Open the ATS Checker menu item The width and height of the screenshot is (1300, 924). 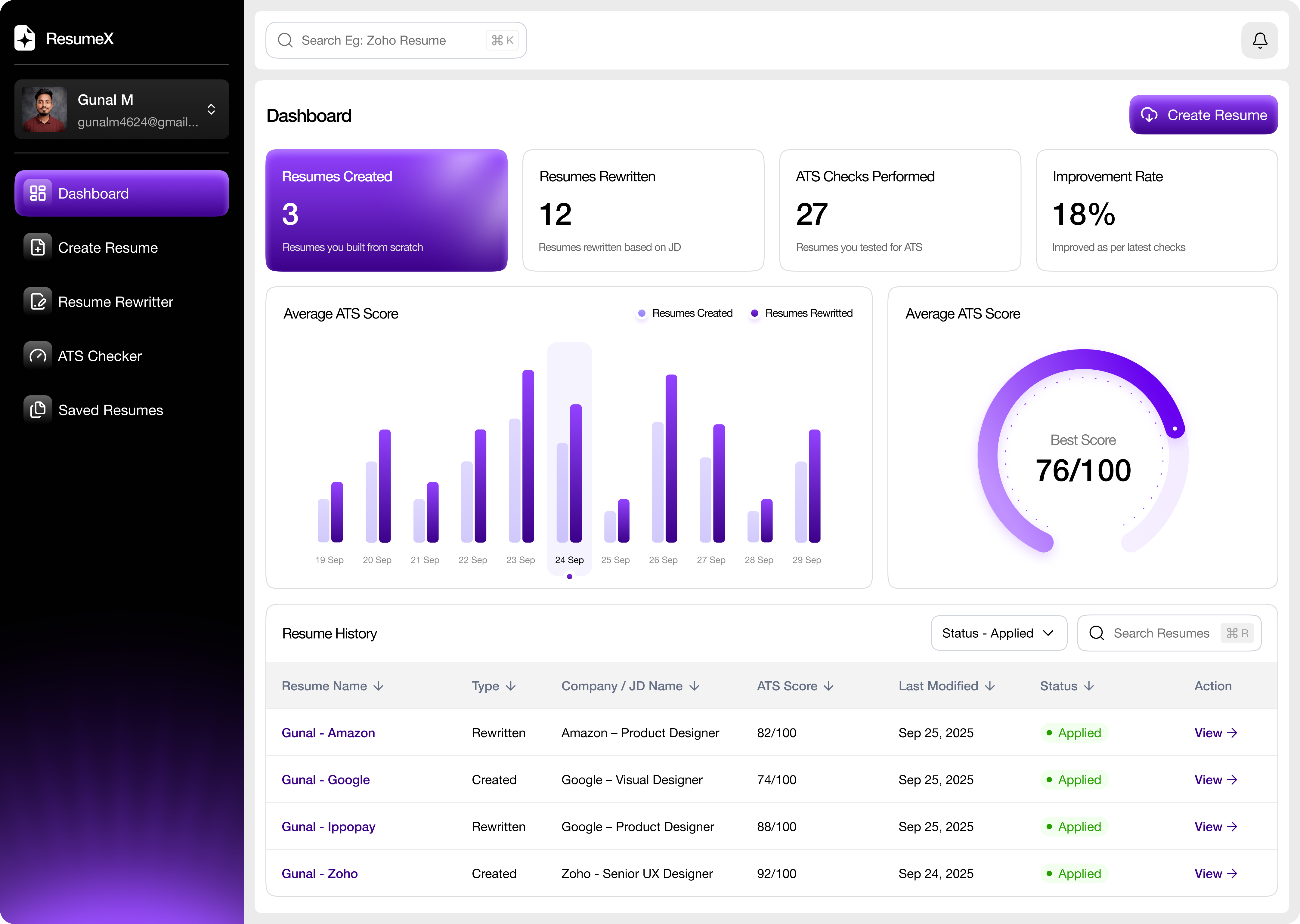100,356
